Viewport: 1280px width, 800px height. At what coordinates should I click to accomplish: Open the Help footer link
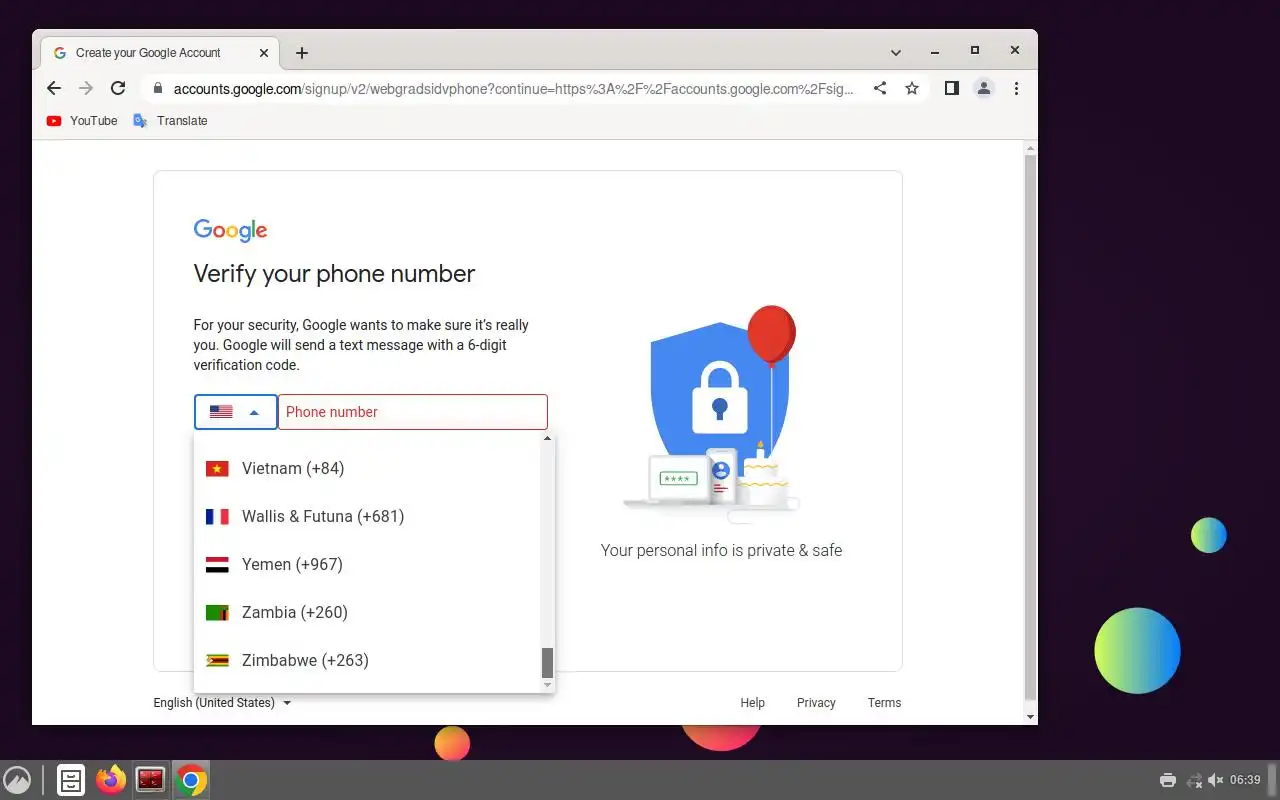tap(752, 703)
